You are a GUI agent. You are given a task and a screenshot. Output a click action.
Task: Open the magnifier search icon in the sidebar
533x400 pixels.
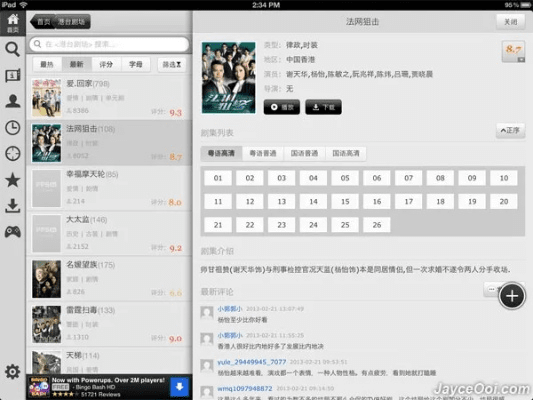(x=13, y=49)
